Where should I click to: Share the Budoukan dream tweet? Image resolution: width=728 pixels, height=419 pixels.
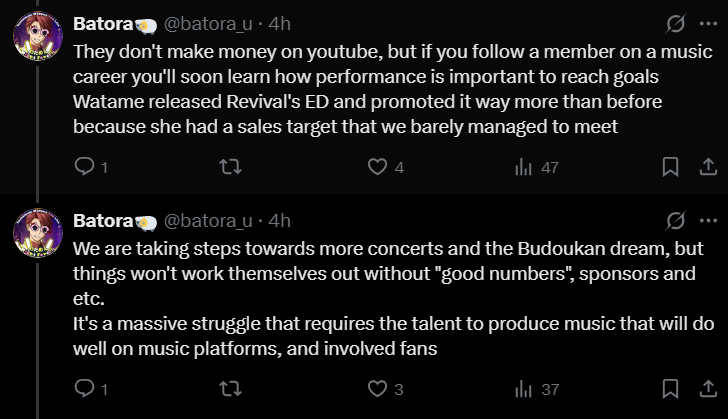click(705, 388)
